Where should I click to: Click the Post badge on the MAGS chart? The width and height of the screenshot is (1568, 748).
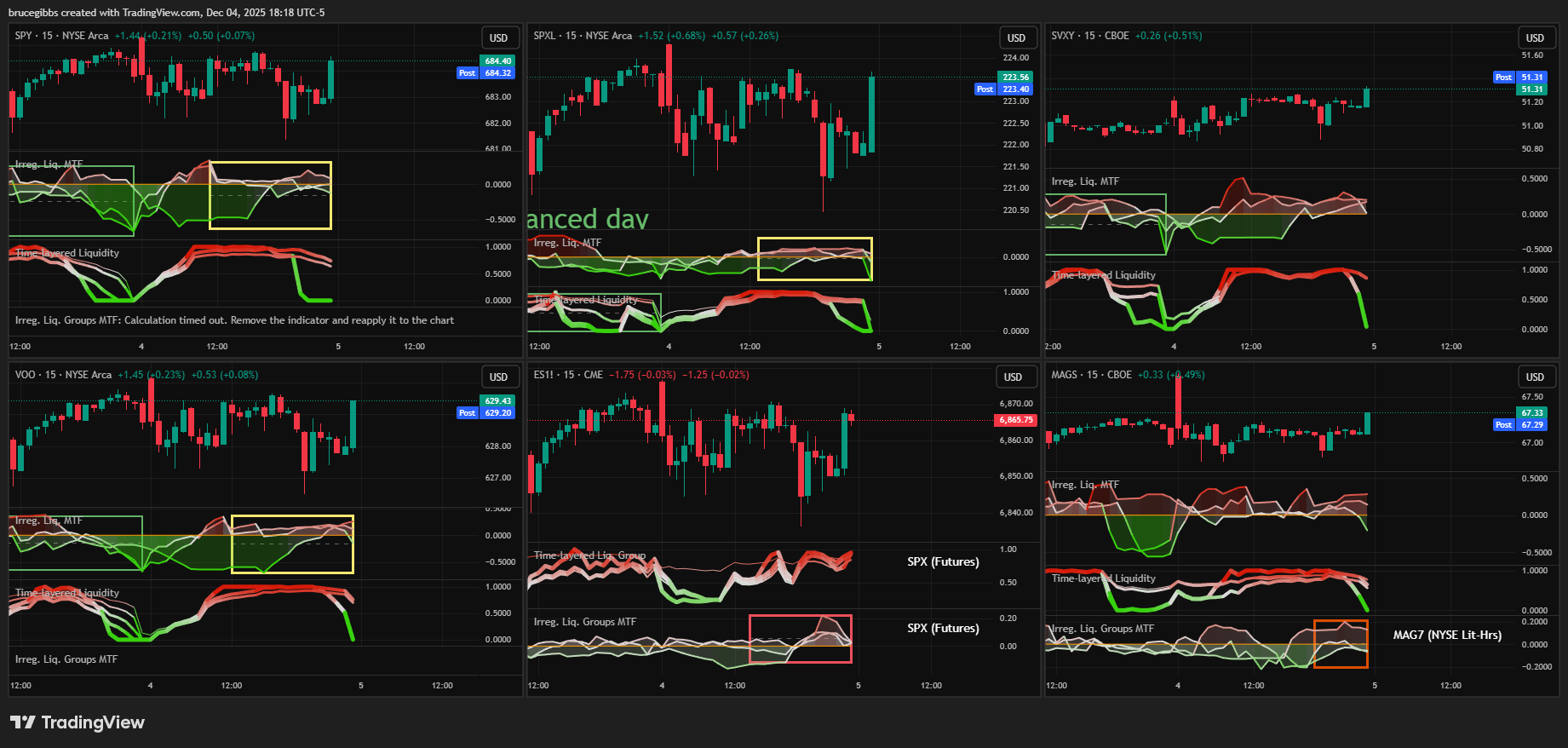(x=1503, y=425)
